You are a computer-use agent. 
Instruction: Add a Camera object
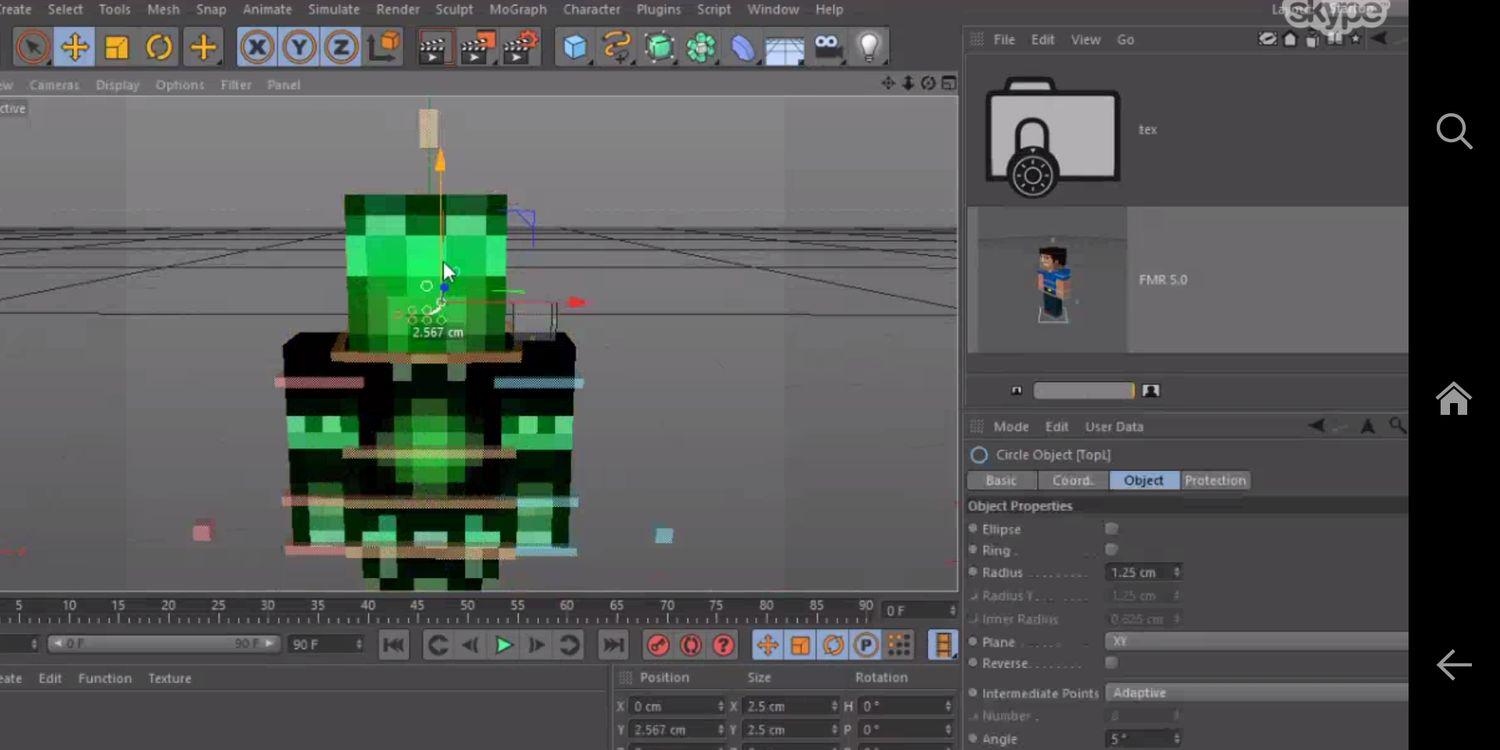click(828, 47)
